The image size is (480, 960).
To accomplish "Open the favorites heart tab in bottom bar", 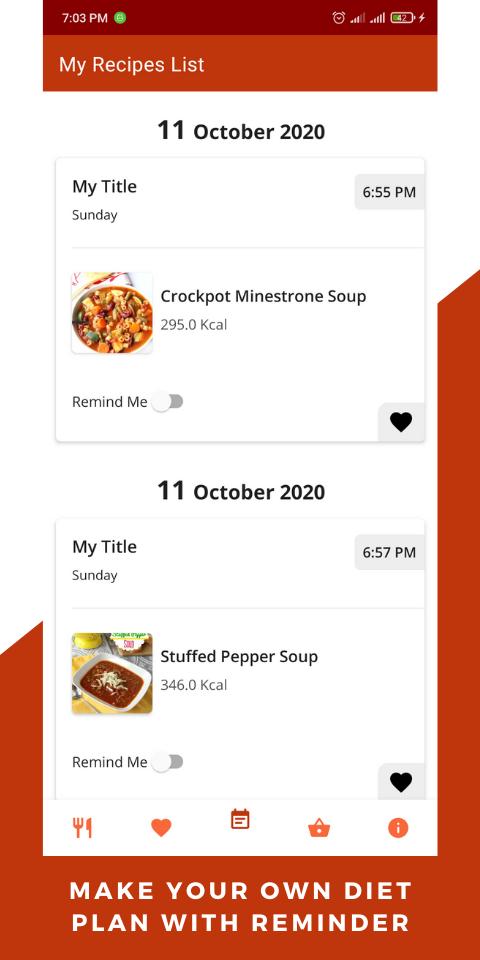I will tap(161, 828).
